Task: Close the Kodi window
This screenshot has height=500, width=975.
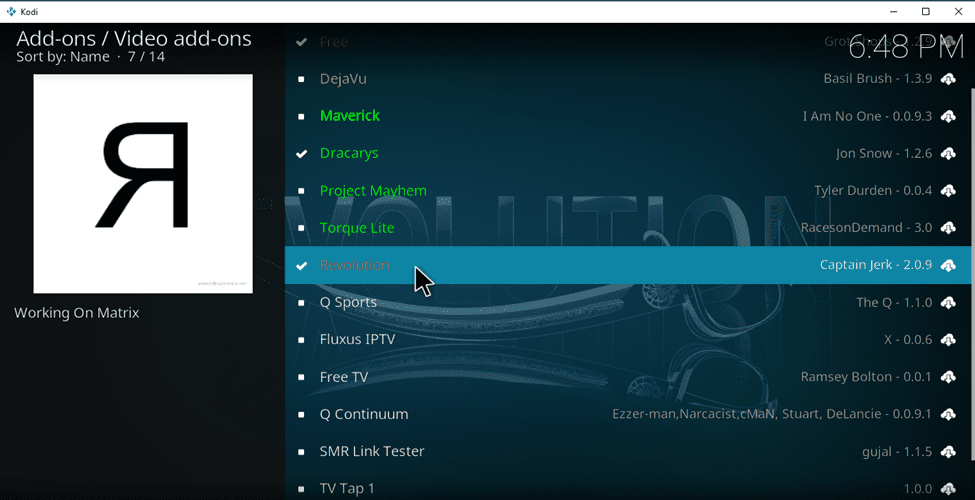Action: click(958, 11)
